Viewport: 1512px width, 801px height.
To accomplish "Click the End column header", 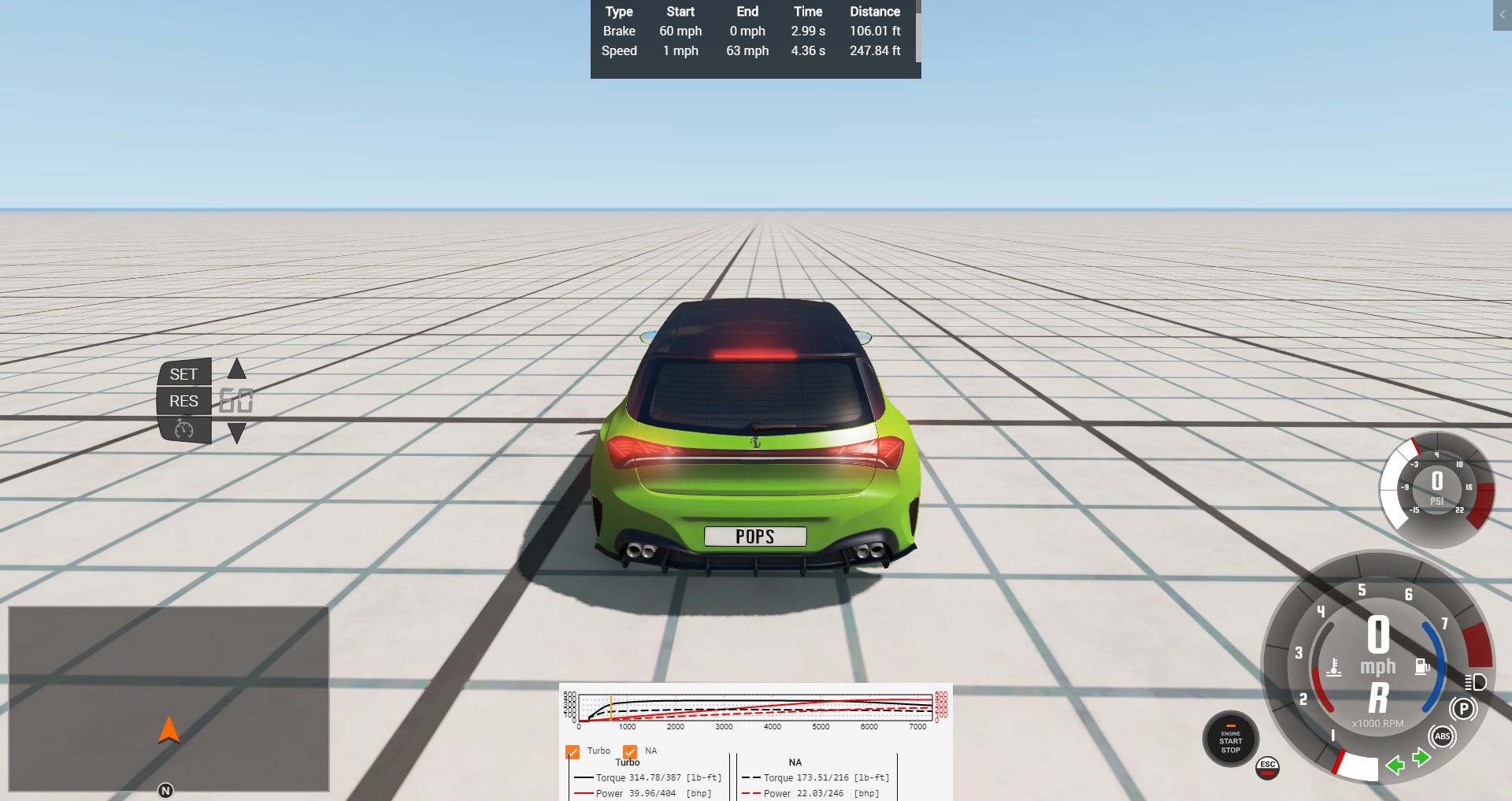I will (x=747, y=11).
